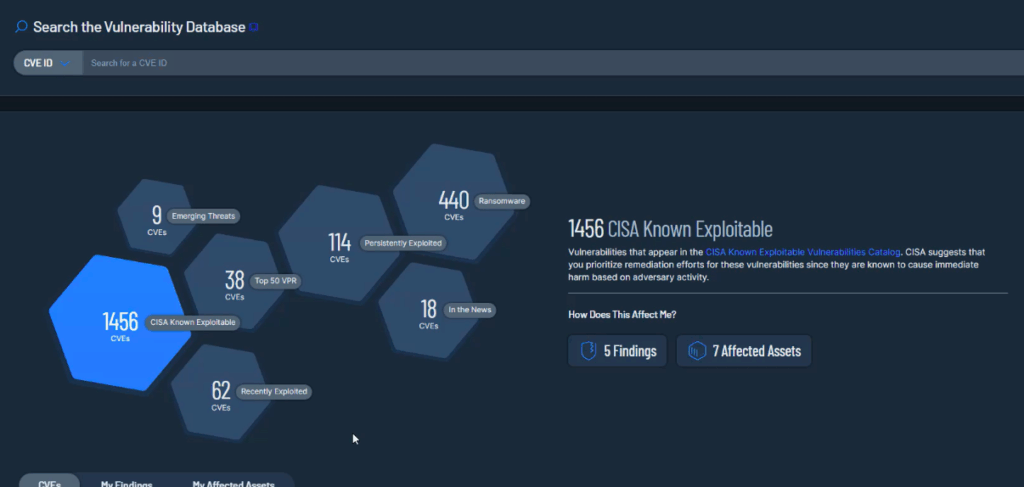Open the CISA Known Exploitable Vulnerabilities Catalog link
1024x487 pixels.
tap(803, 252)
